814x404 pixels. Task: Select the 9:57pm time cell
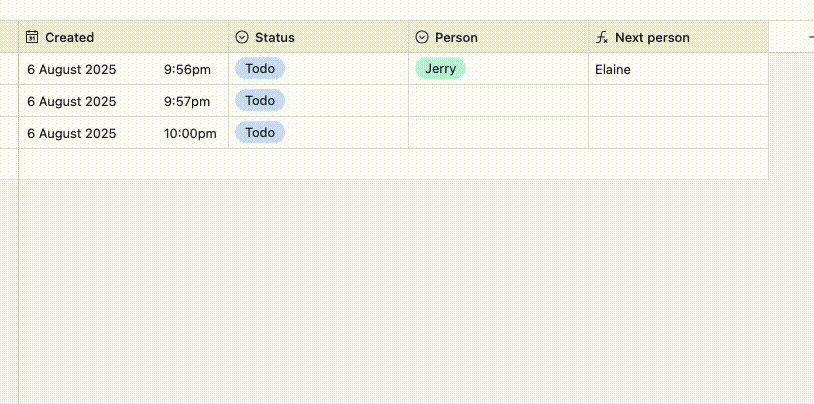(x=187, y=101)
